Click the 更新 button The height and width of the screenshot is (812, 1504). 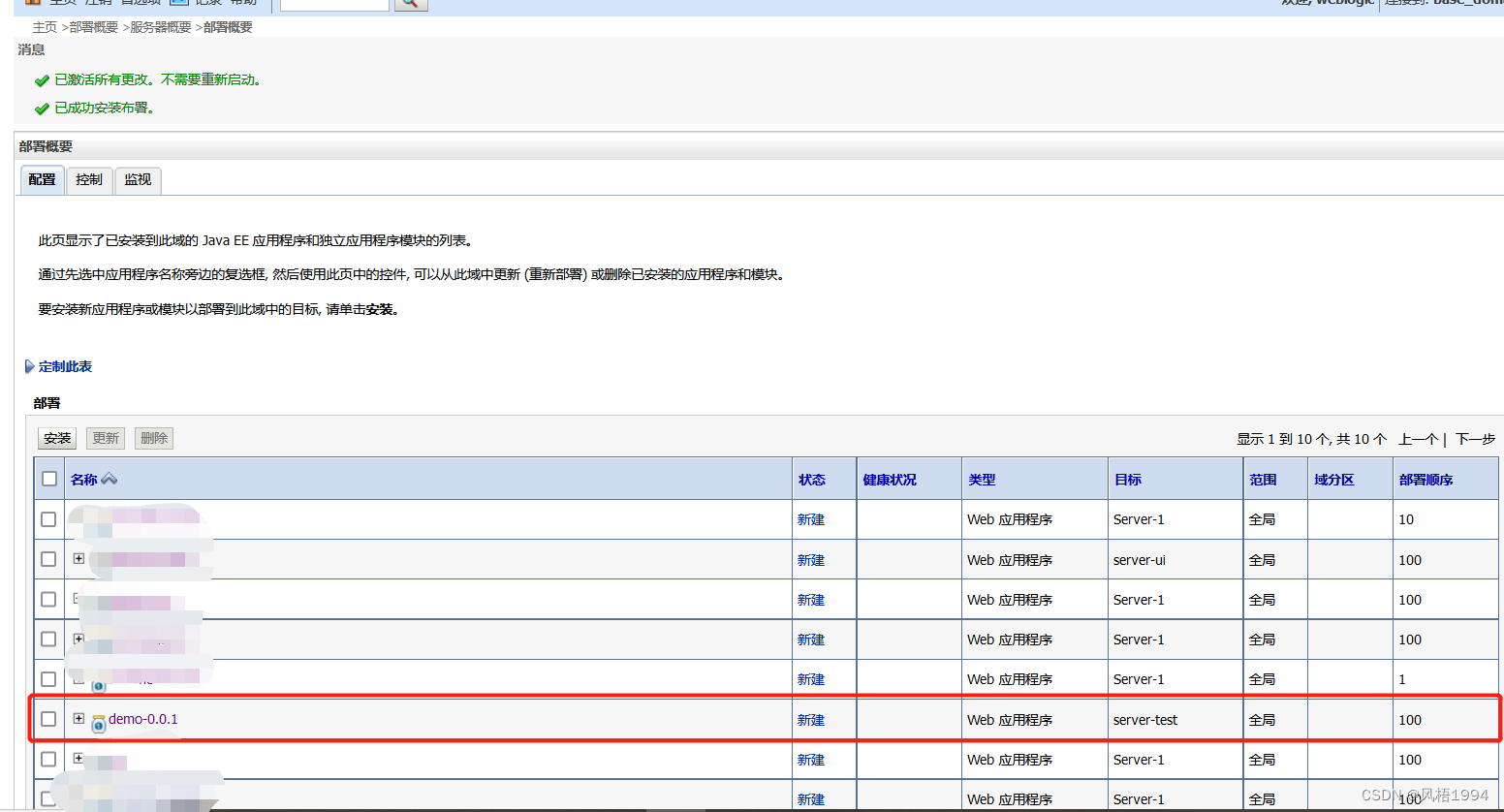(106, 438)
